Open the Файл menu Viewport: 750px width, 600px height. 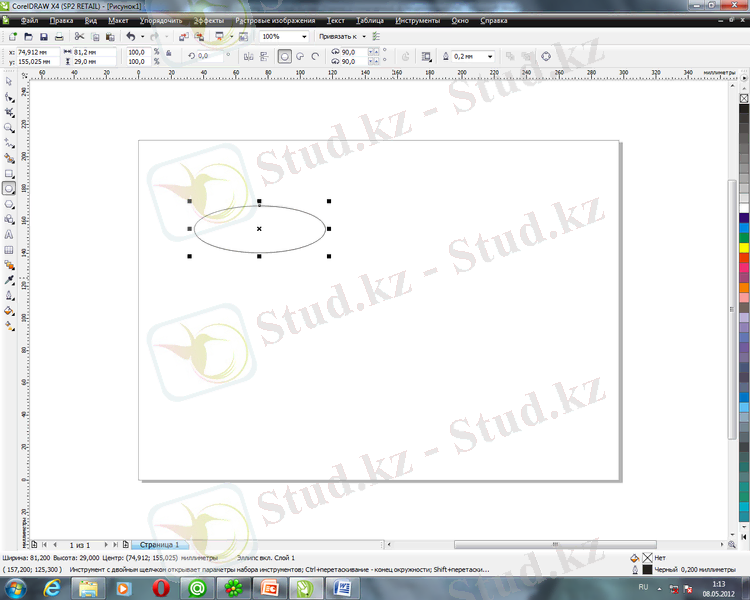(29, 21)
